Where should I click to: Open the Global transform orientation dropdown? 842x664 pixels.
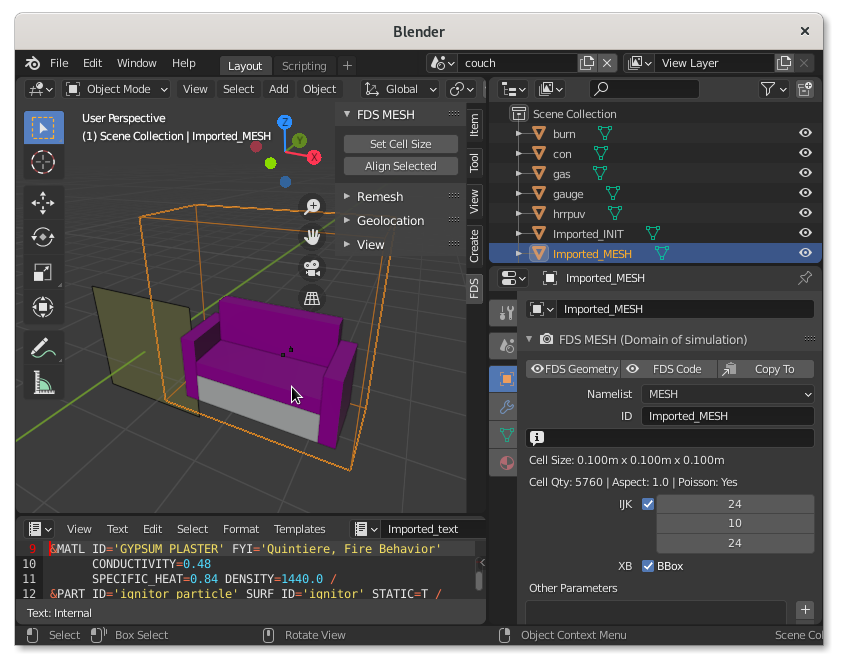click(401, 89)
